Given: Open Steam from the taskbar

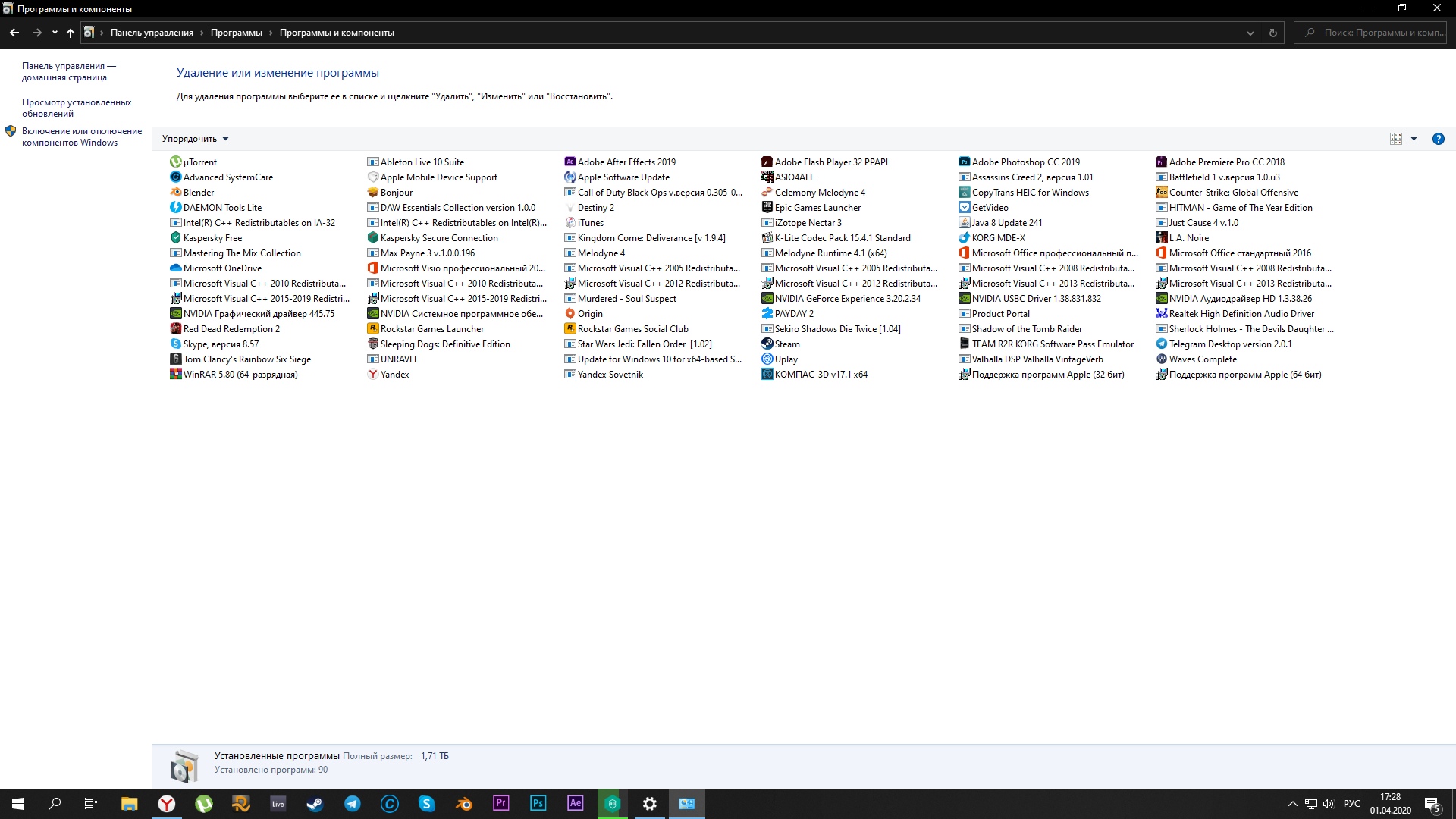Looking at the screenshot, I should (315, 804).
